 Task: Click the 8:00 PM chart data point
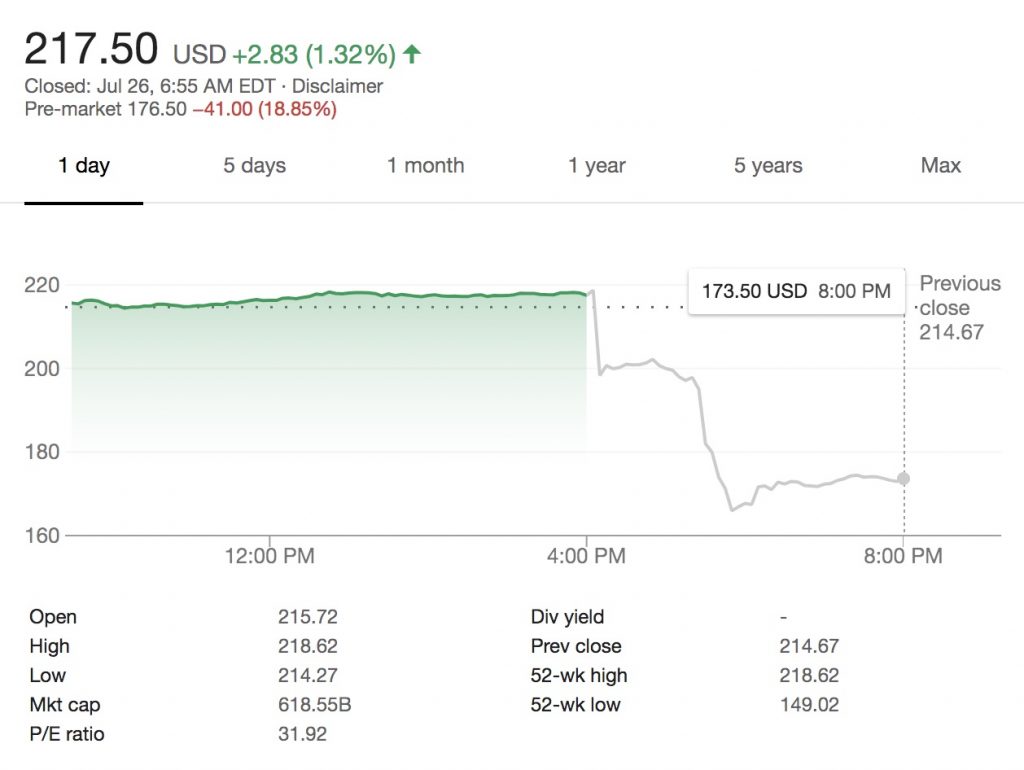click(904, 479)
